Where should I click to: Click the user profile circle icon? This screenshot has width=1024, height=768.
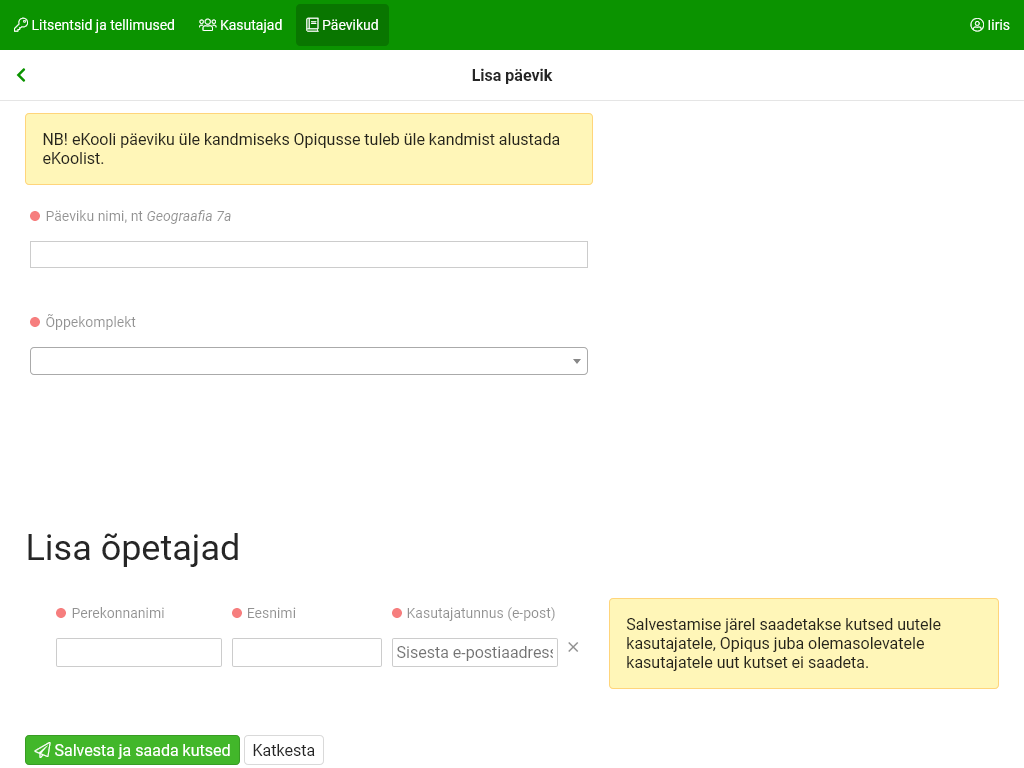[x=977, y=25]
